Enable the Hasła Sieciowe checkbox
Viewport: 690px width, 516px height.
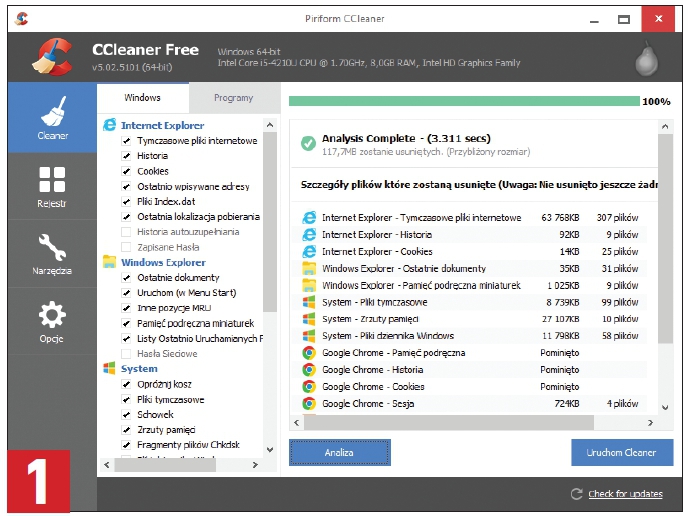tap(126, 354)
